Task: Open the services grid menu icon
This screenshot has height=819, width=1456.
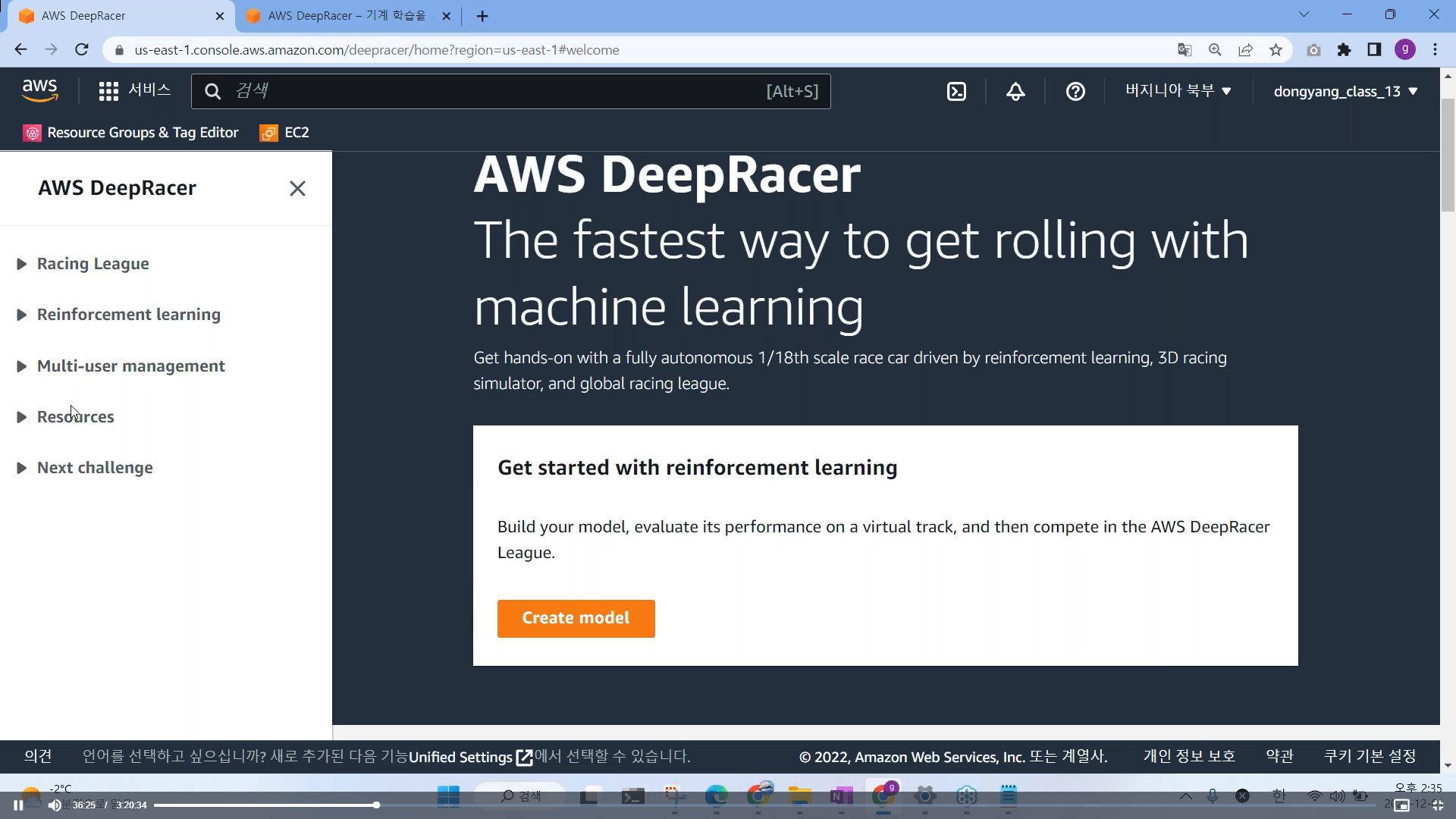Action: [x=108, y=92]
